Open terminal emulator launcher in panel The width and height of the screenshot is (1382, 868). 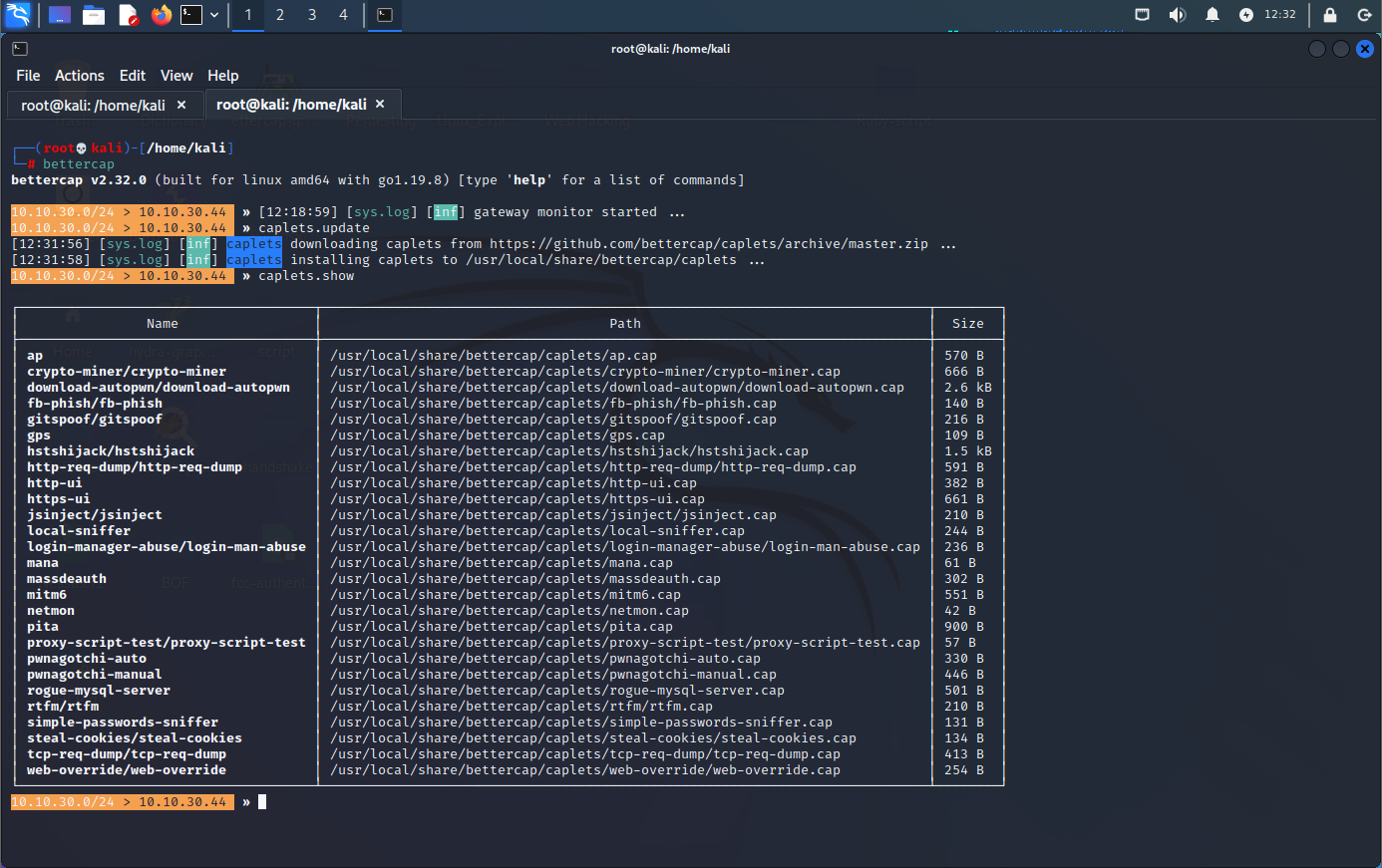pos(191,15)
